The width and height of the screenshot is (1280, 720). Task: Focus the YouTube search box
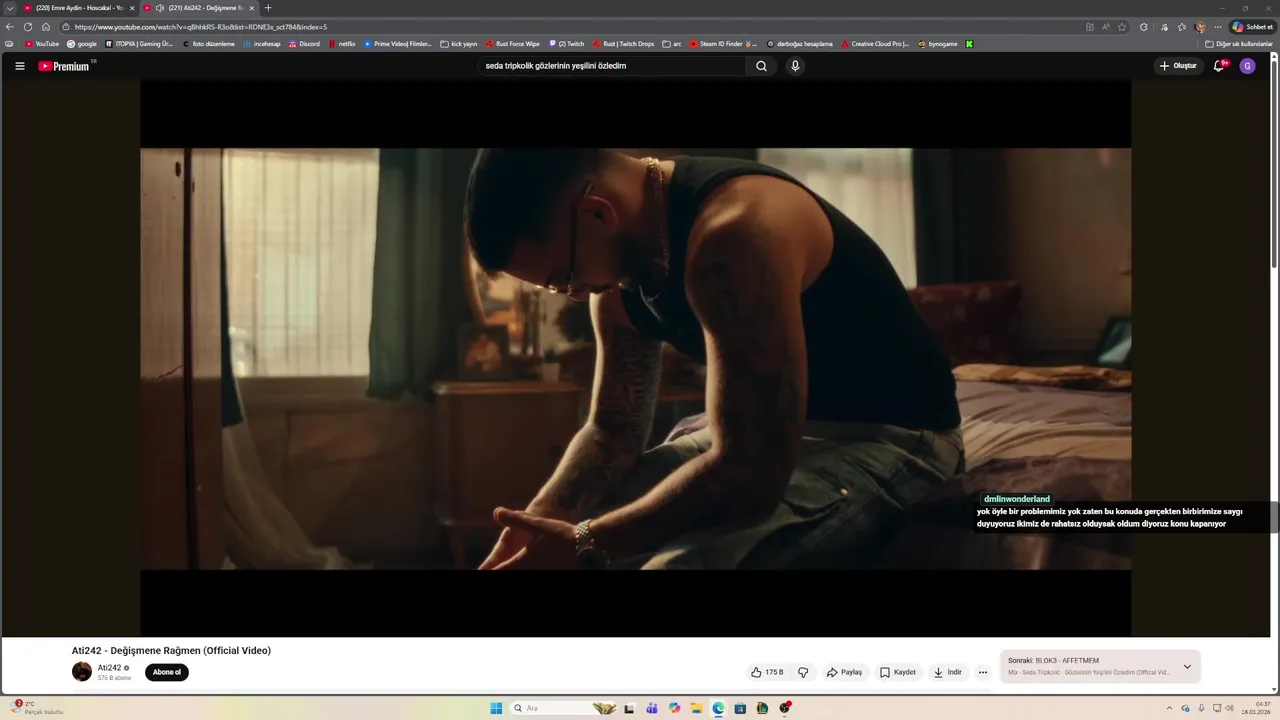(x=612, y=66)
